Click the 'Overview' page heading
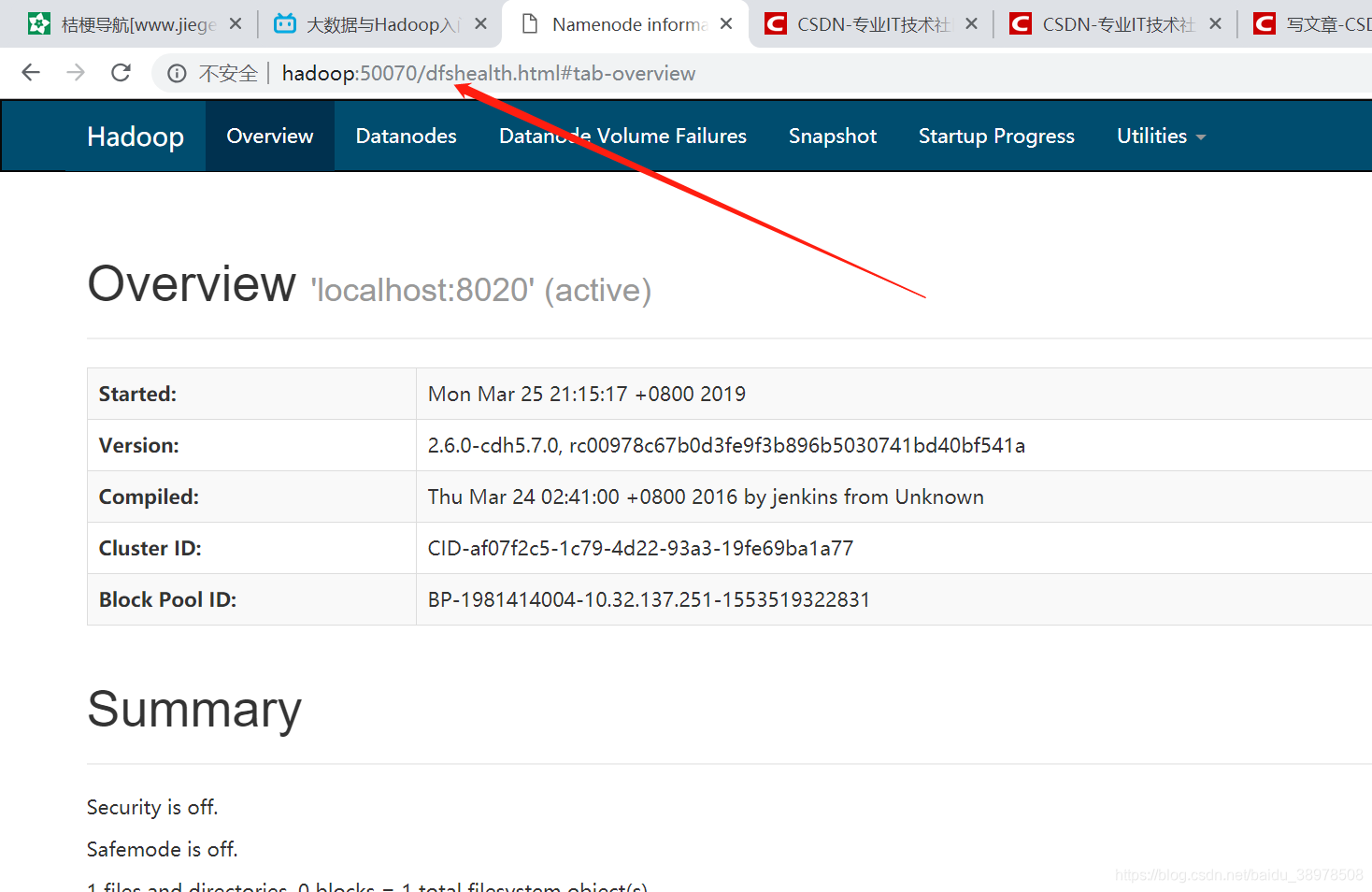 coord(192,284)
